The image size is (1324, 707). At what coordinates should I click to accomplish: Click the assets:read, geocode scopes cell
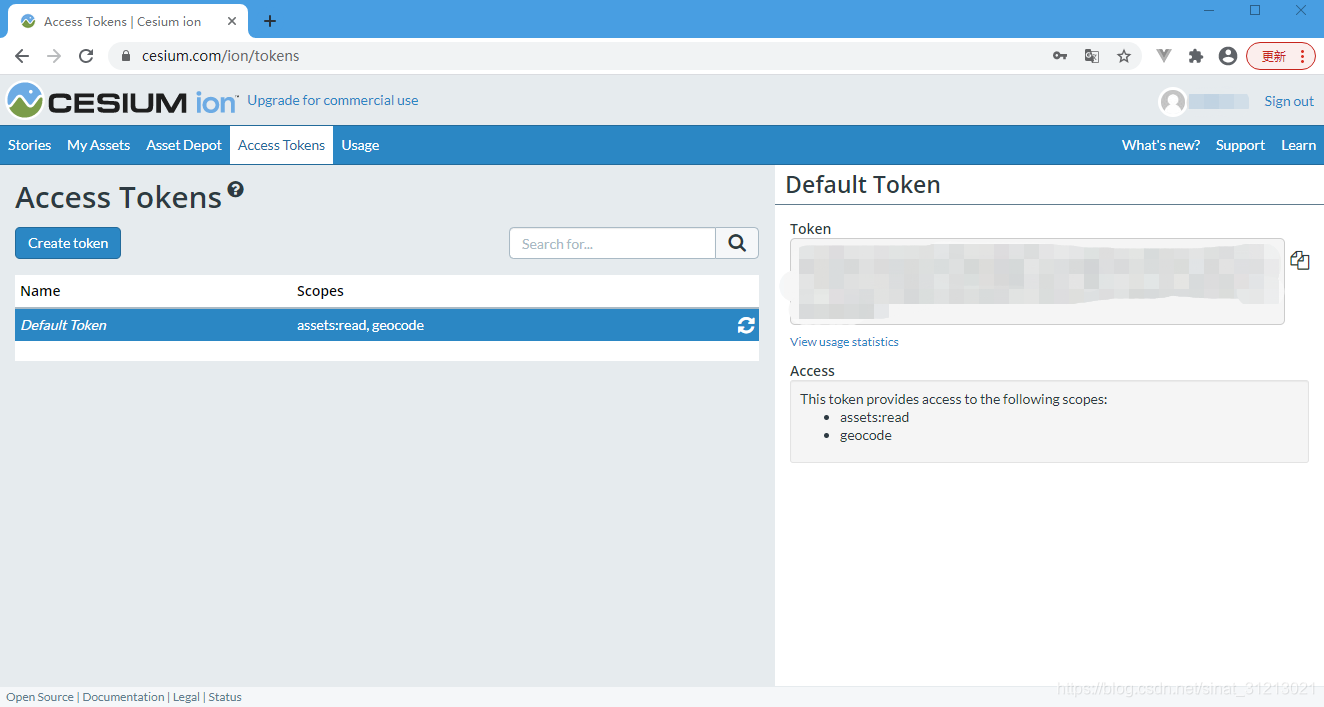pyautogui.click(x=361, y=325)
